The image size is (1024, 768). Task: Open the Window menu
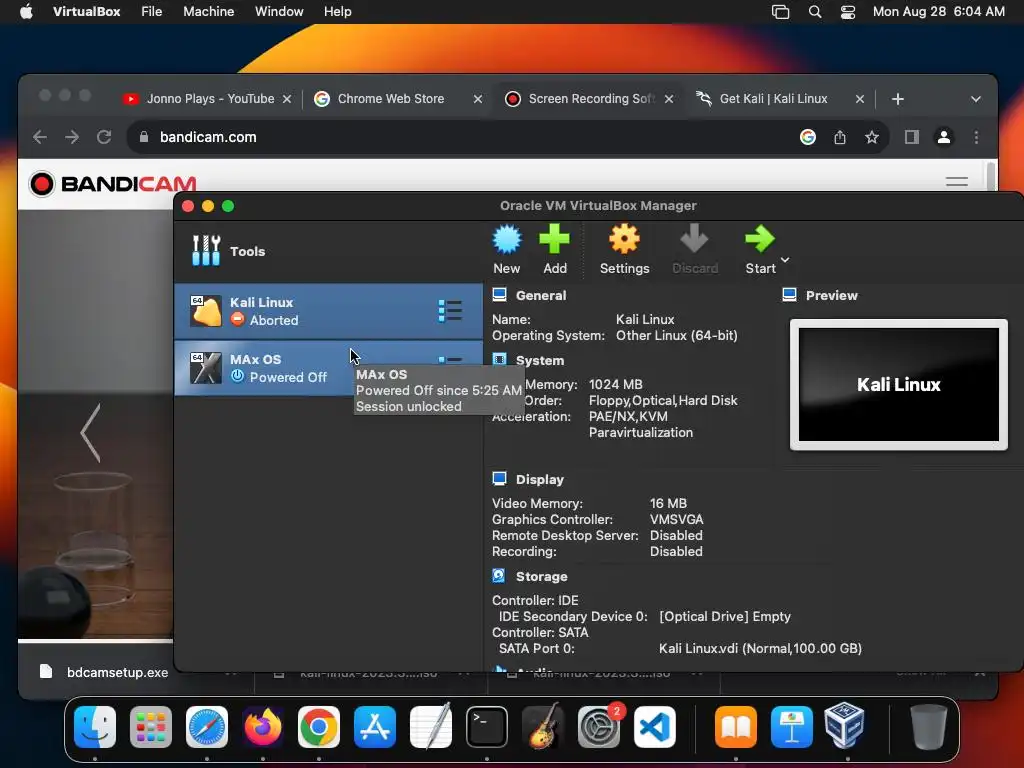pos(279,12)
